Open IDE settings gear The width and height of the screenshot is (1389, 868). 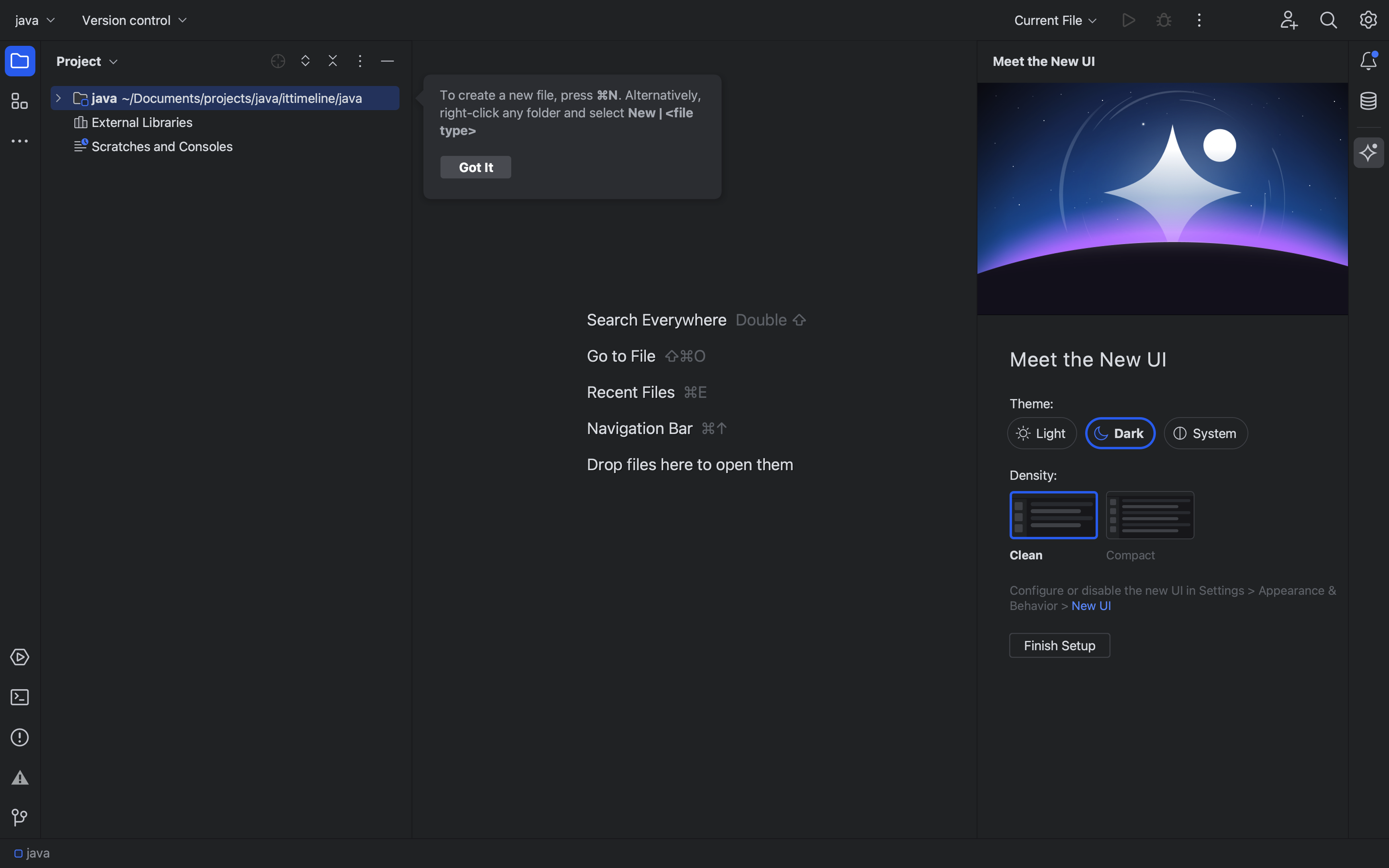click(1369, 20)
